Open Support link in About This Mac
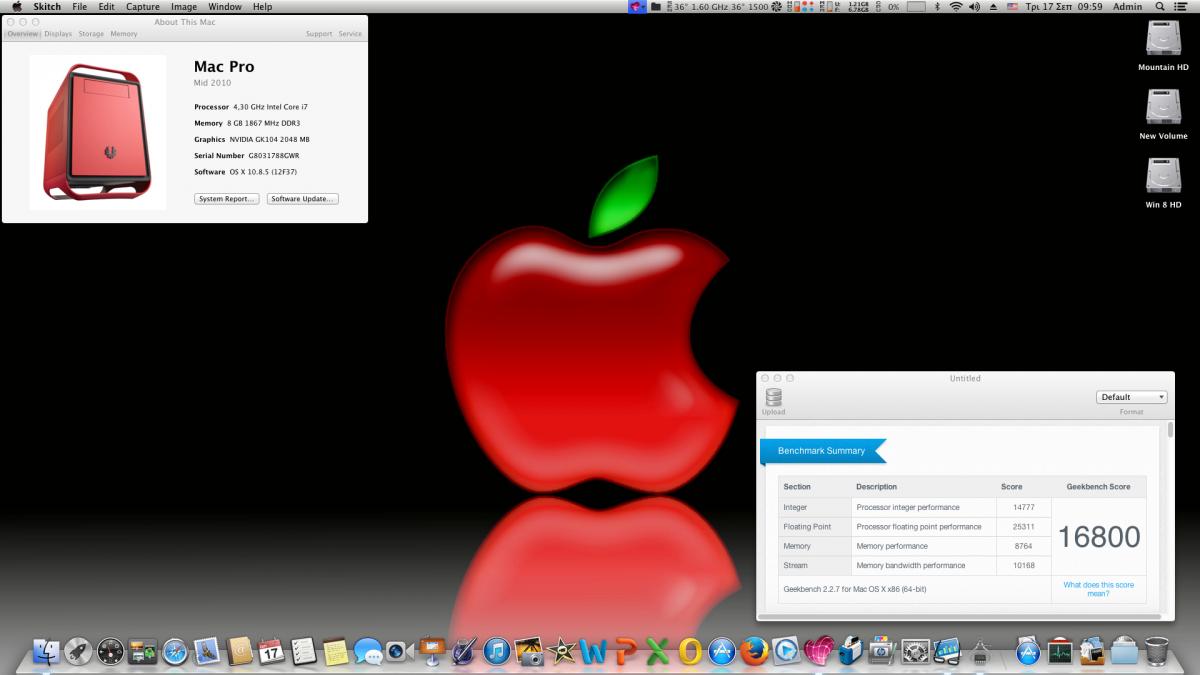Image resolution: width=1200 pixels, height=675 pixels. point(319,34)
